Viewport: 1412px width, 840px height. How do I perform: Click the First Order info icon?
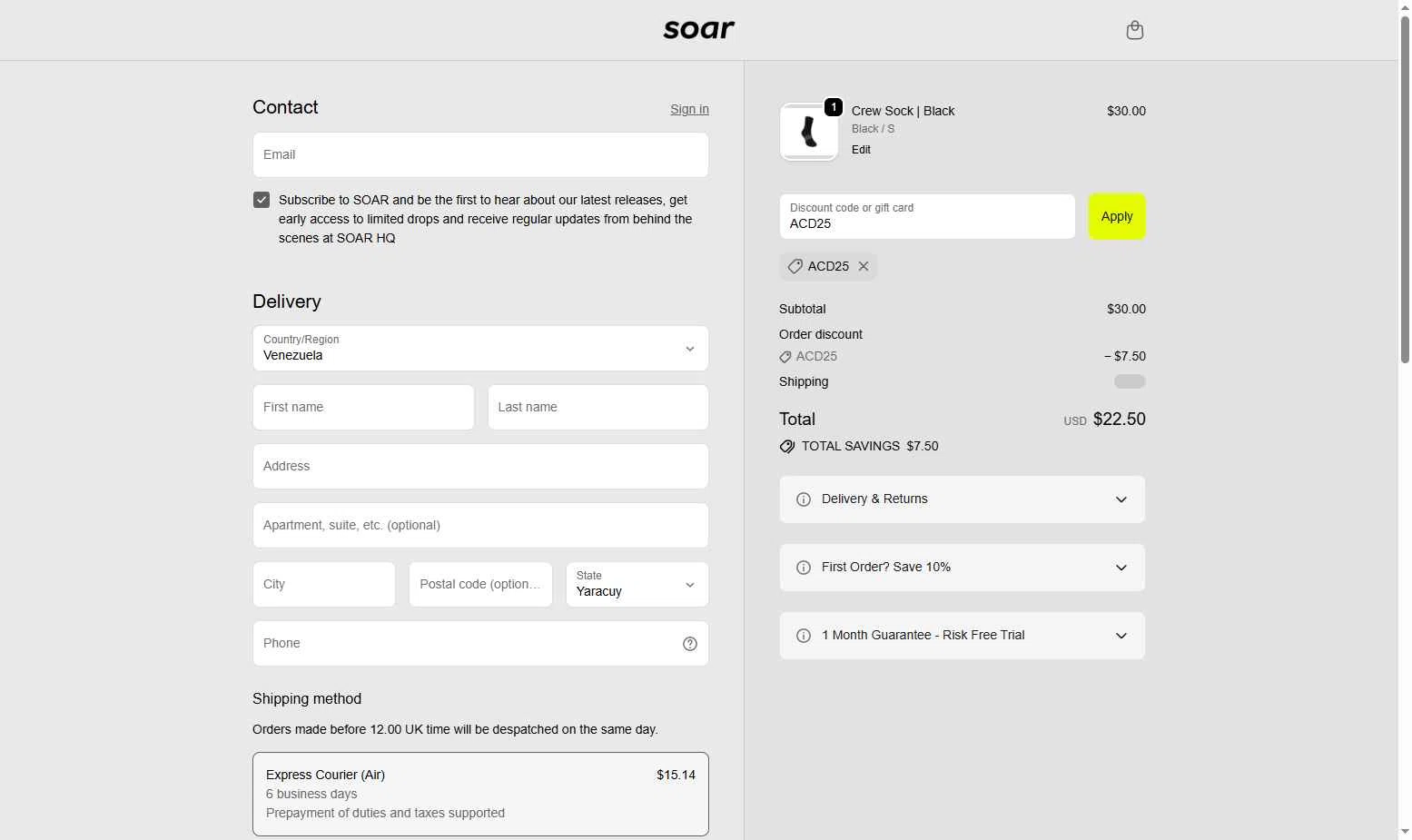804,568
